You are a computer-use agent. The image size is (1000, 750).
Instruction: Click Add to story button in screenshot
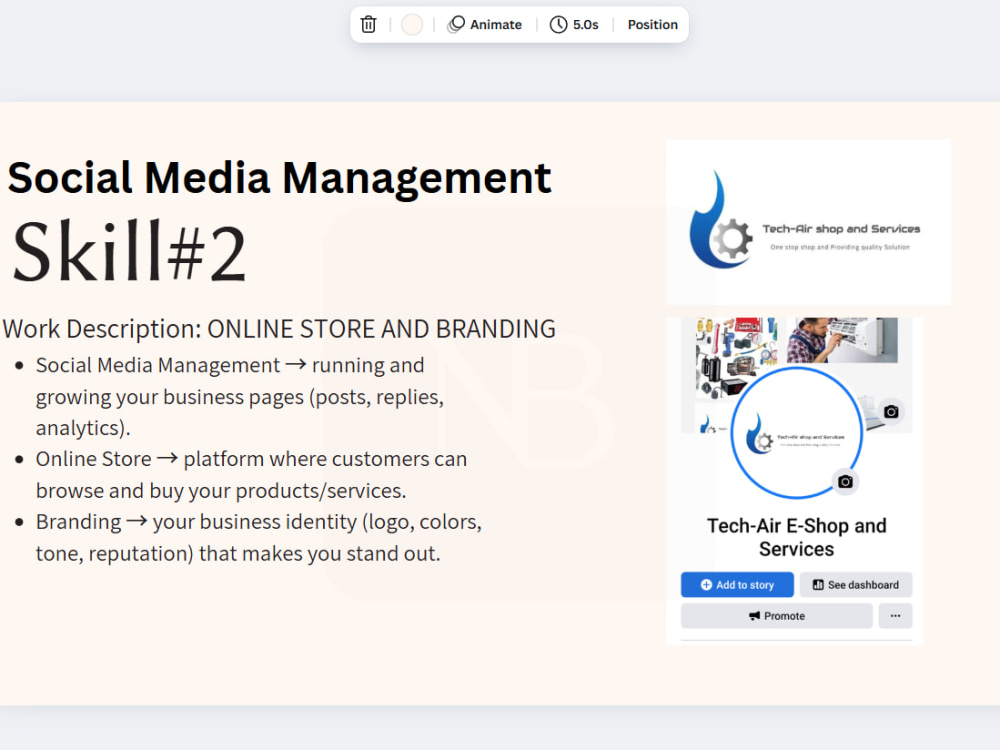tap(737, 585)
